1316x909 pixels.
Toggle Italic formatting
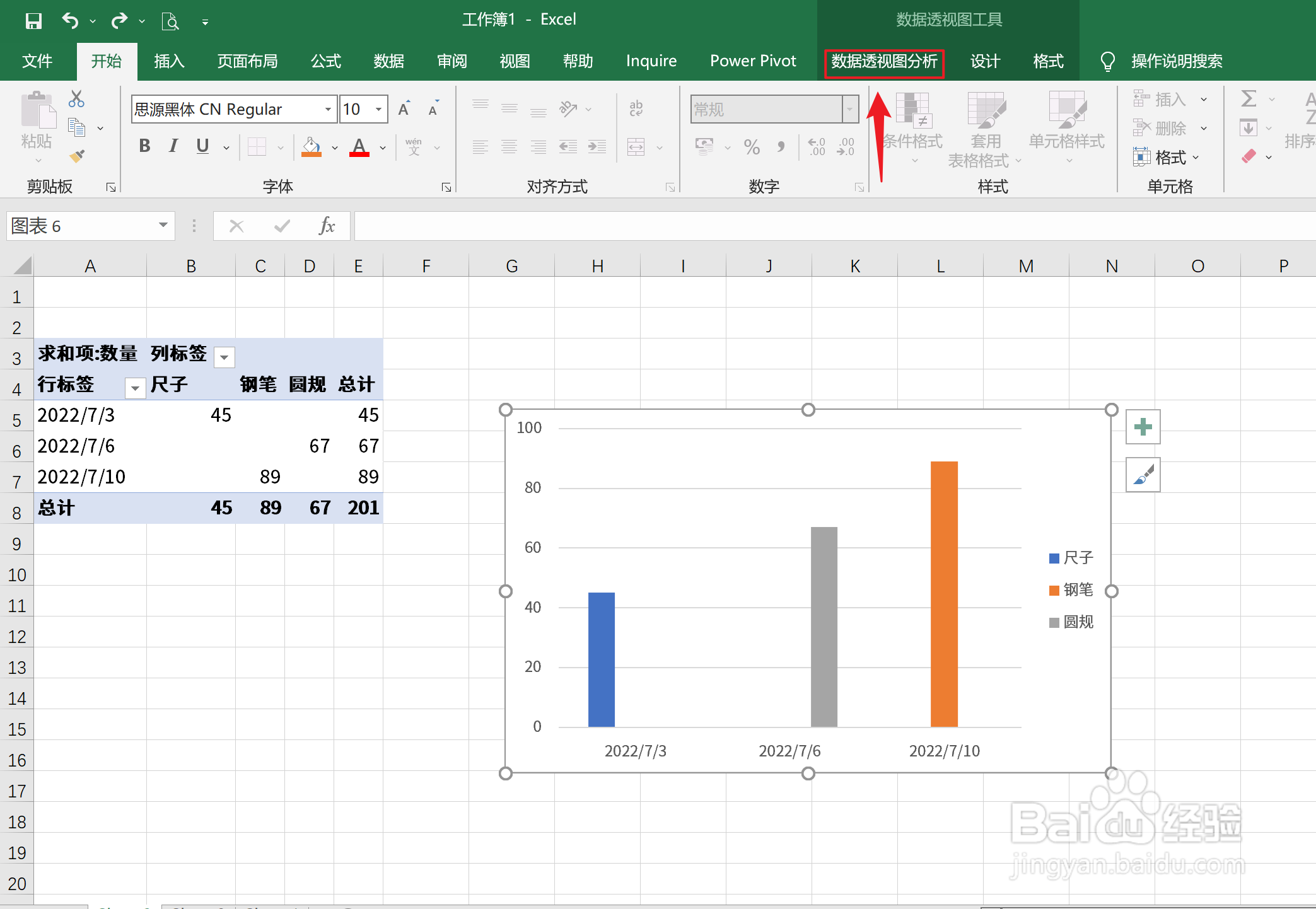(173, 146)
